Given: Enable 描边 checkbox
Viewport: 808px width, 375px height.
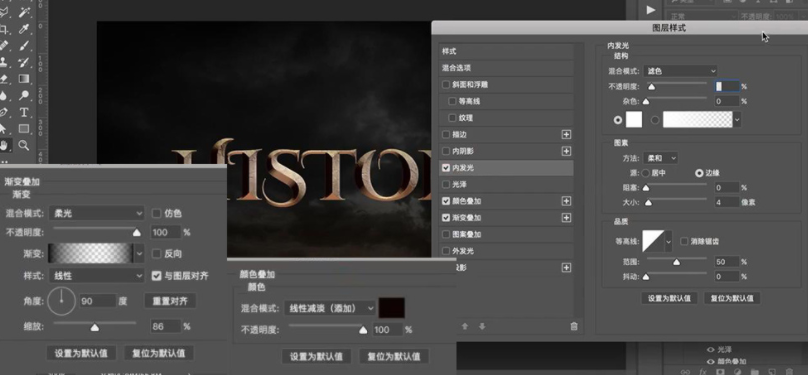Looking at the screenshot, I should tap(446, 134).
